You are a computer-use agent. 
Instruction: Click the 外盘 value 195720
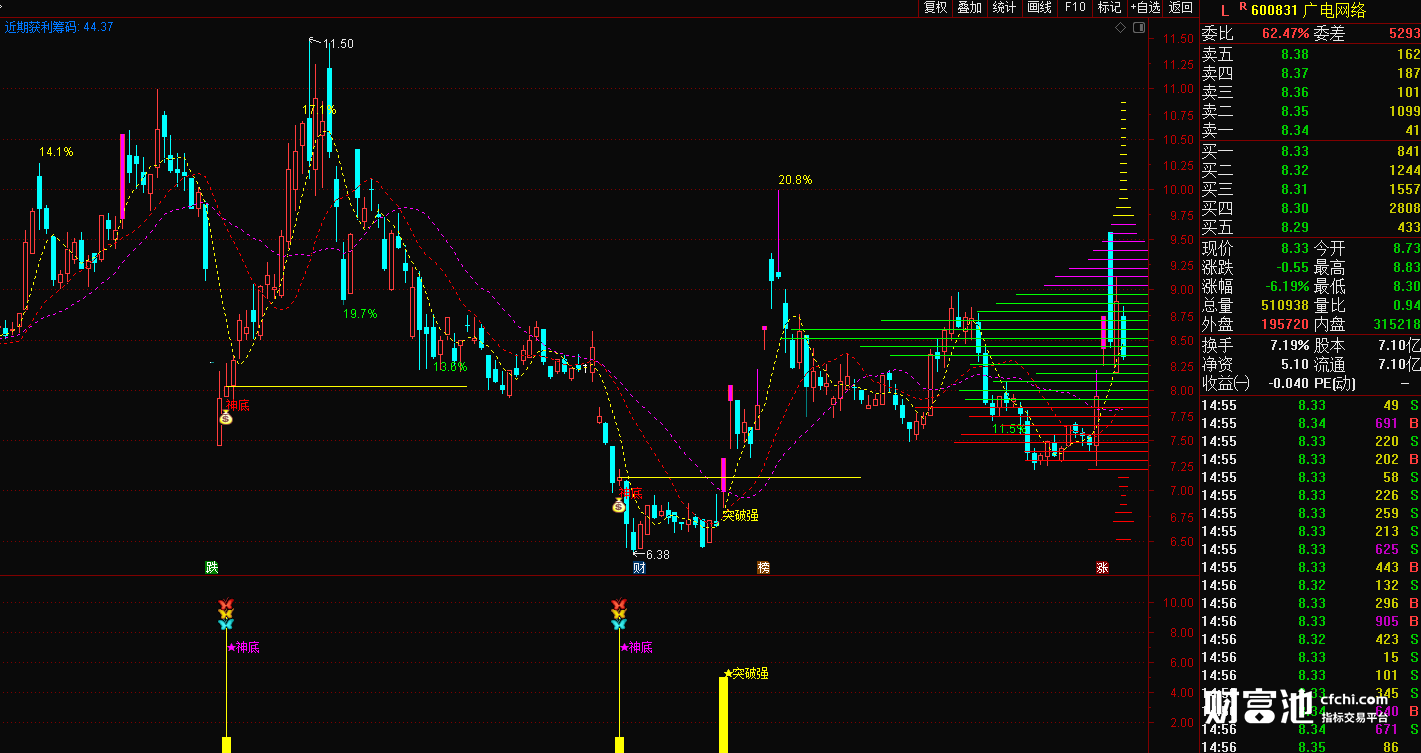[x=1285, y=324]
